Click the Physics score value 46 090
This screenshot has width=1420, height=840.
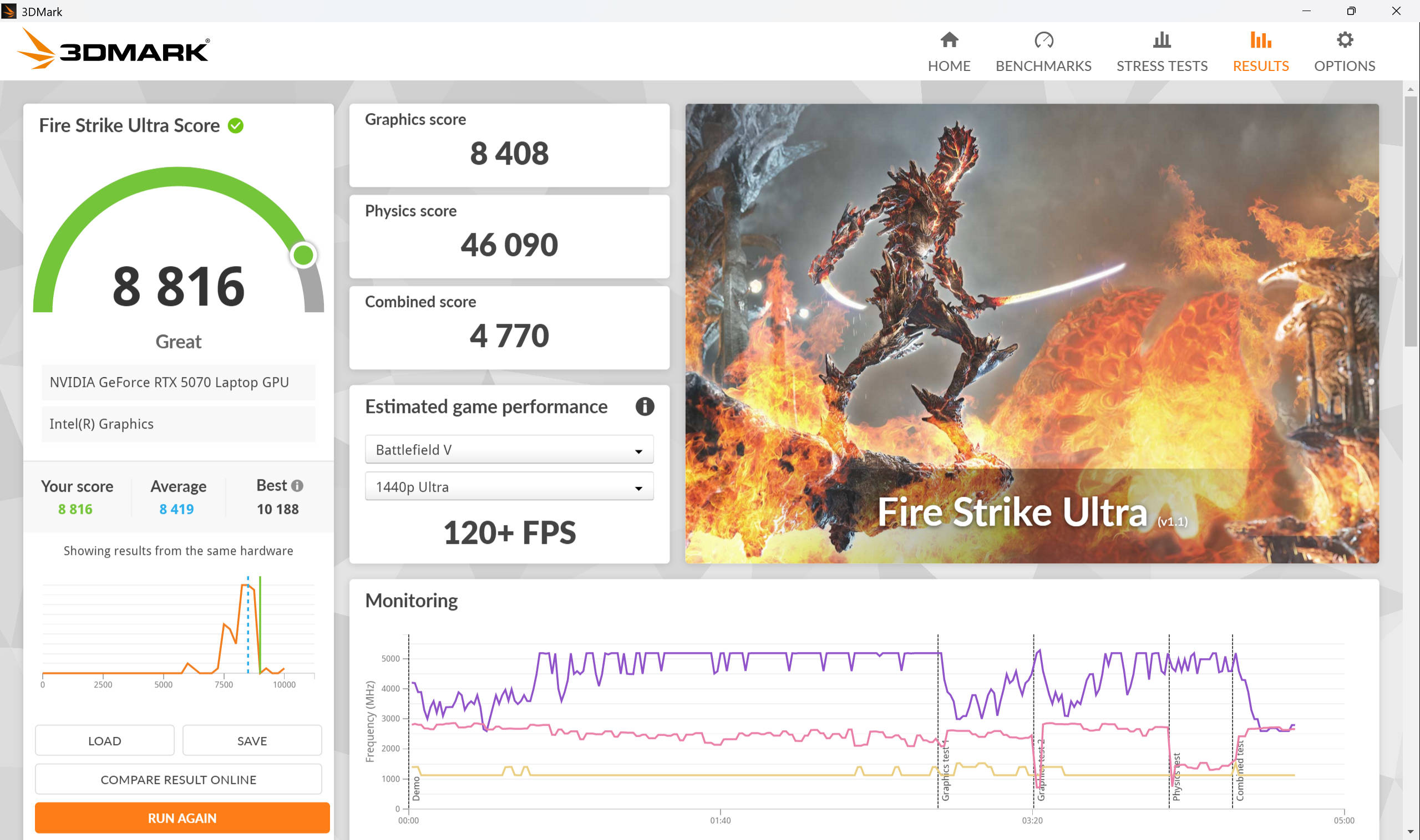509,245
